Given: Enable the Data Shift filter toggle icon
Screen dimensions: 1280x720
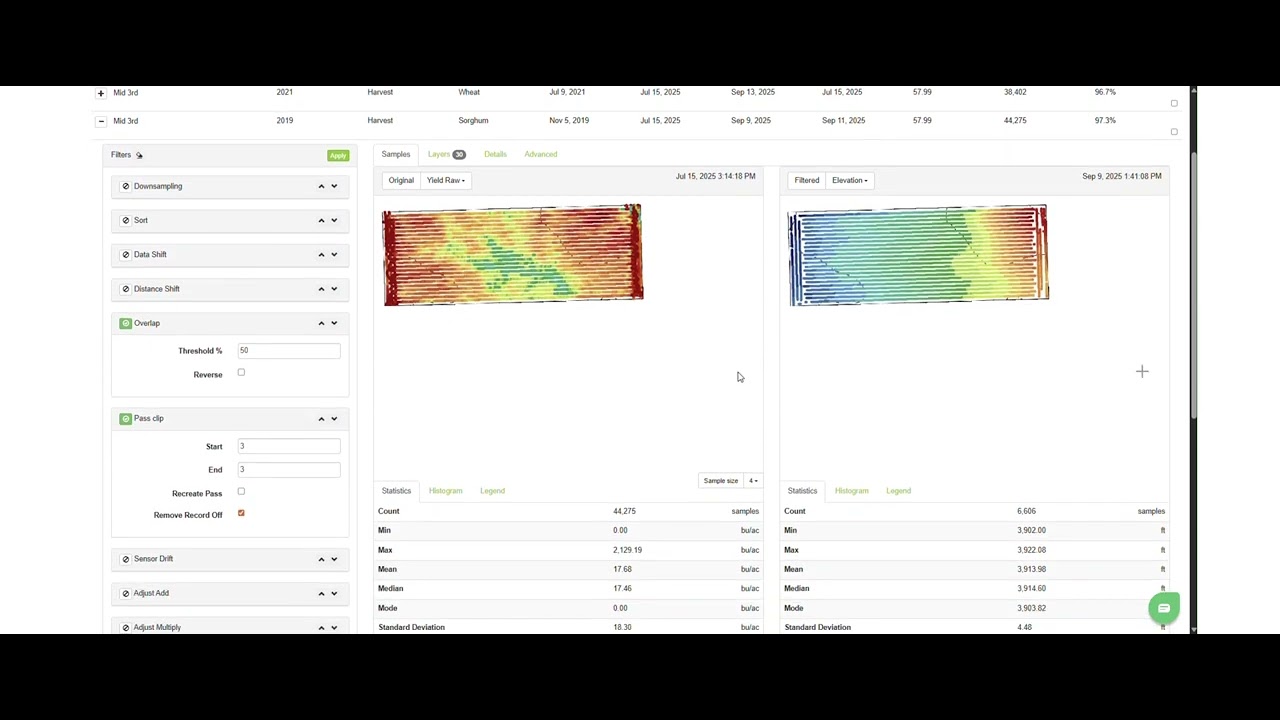Looking at the screenshot, I should click(125, 254).
